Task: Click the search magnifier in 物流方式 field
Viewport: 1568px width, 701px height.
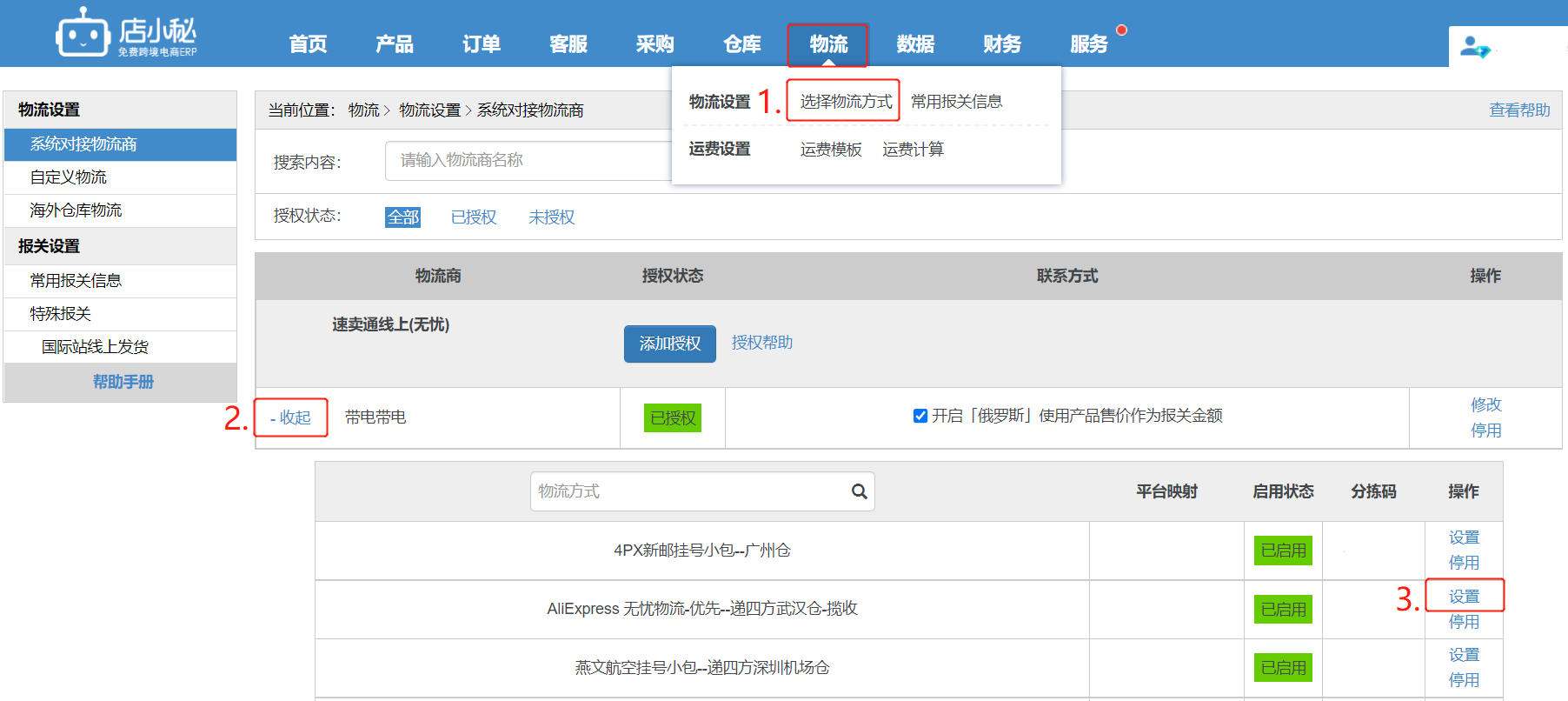Action: (859, 491)
